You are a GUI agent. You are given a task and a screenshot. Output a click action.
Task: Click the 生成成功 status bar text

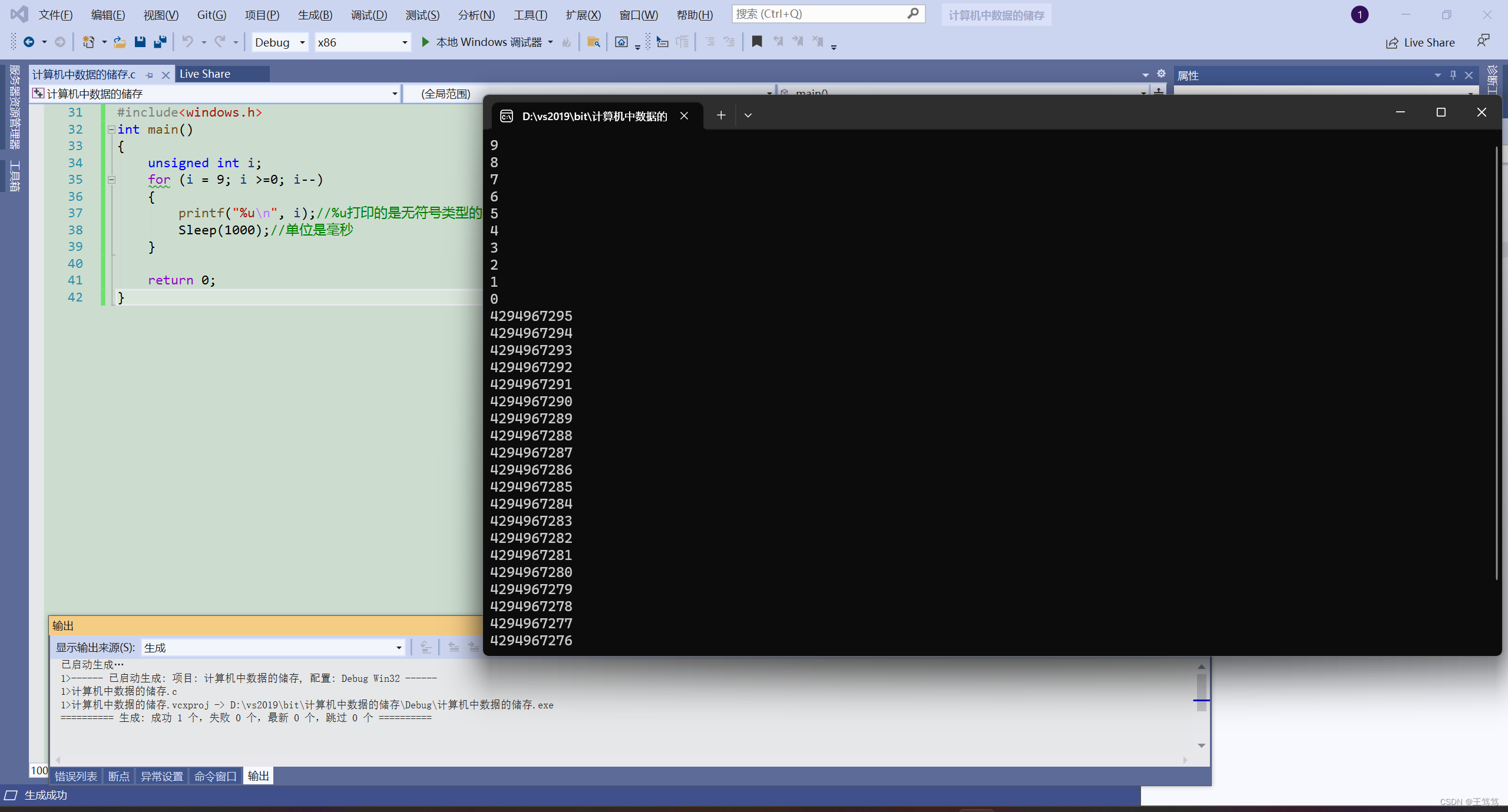[x=46, y=795]
